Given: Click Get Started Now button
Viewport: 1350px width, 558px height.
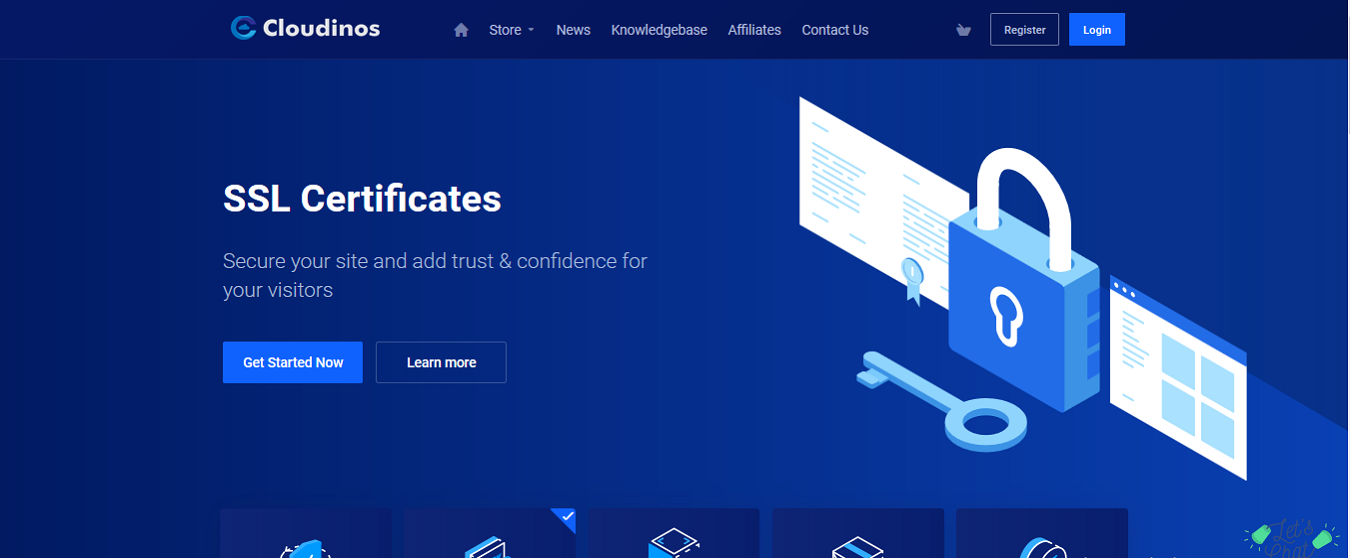Looking at the screenshot, I should coord(293,362).
